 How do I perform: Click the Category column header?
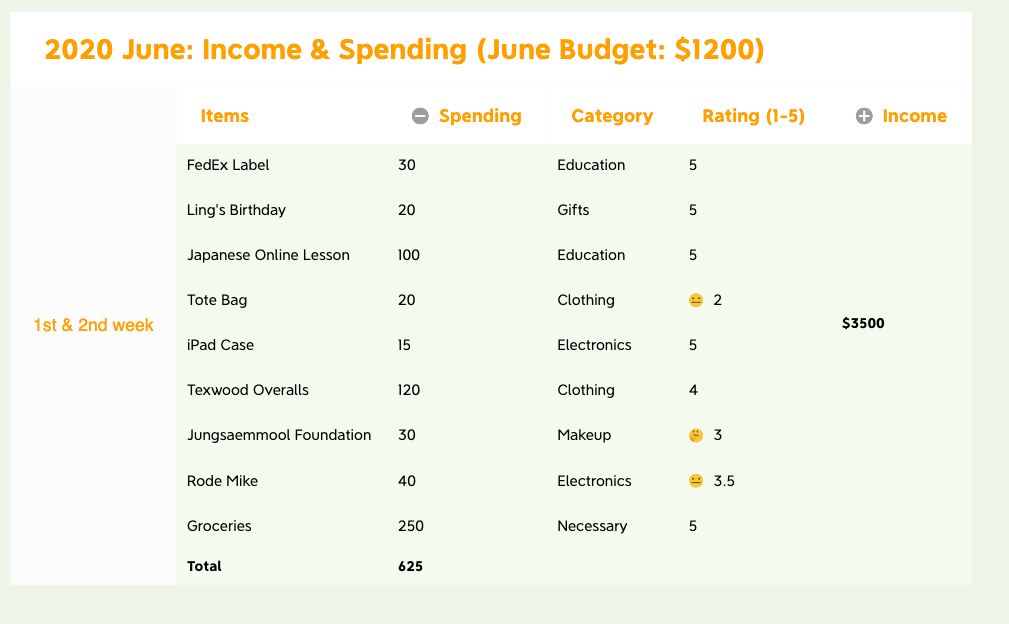(x=612, y=116)
